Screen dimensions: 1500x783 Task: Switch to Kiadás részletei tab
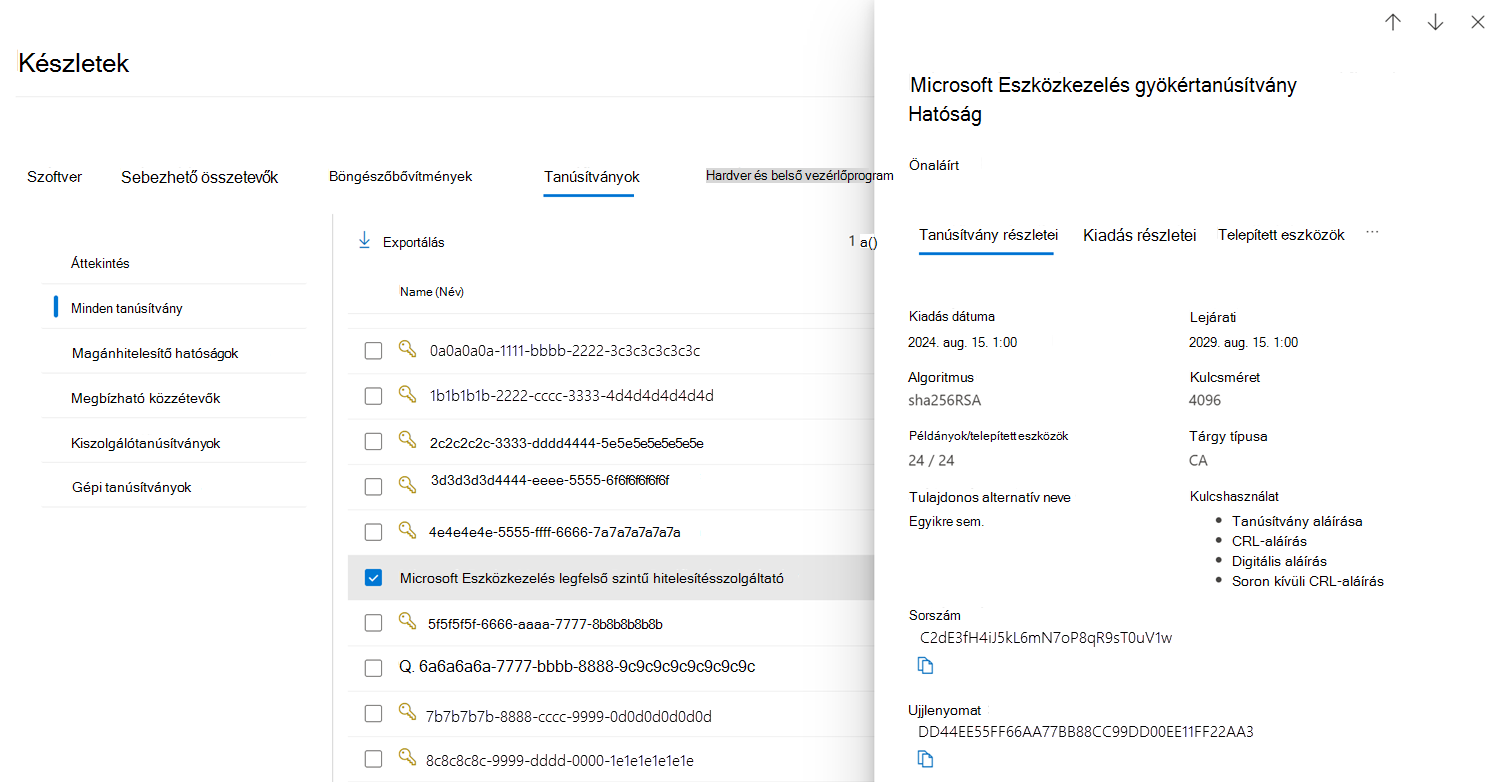tap(1139, 236)
